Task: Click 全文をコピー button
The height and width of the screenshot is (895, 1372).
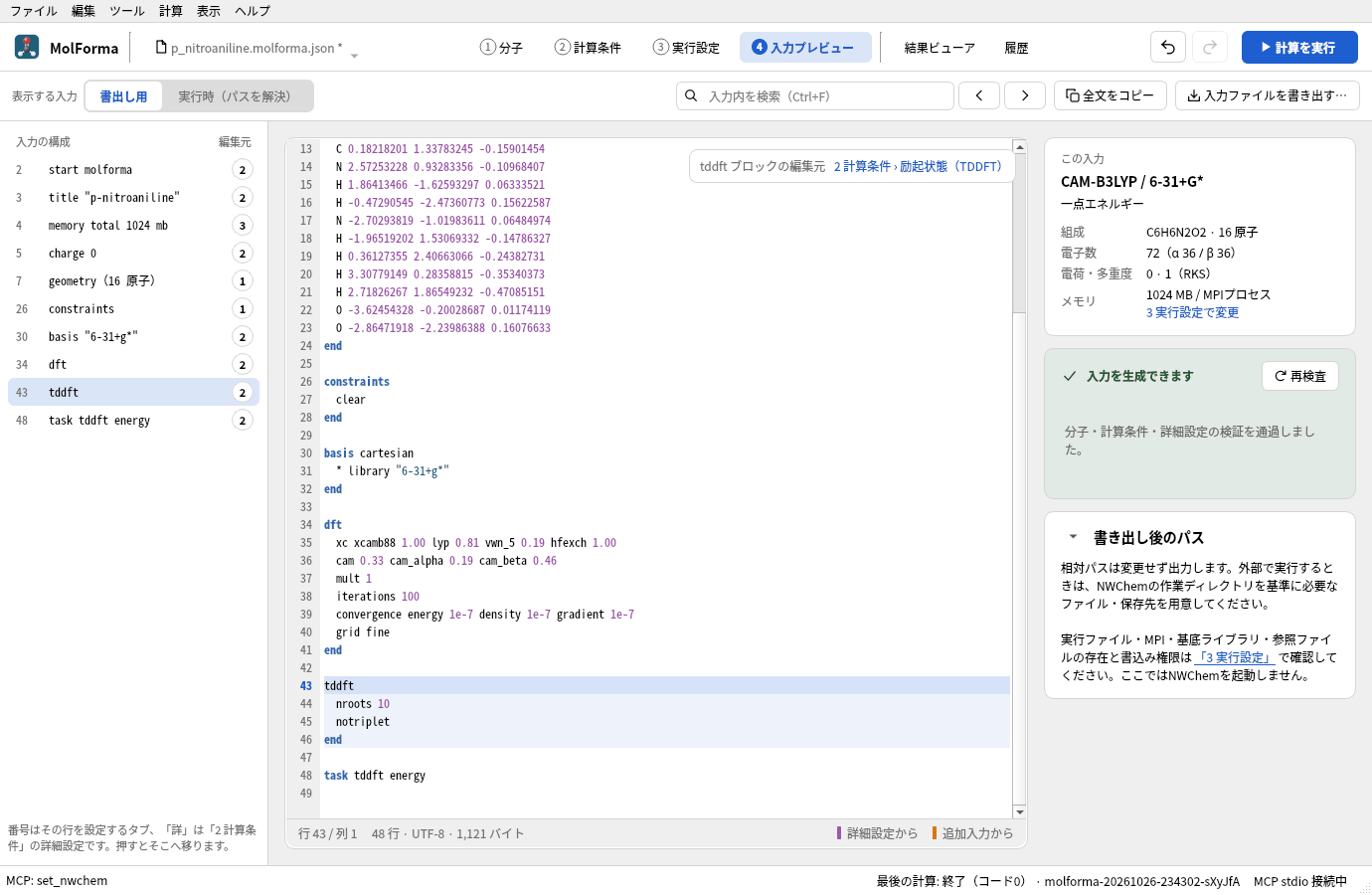Action: point(1110,95)
